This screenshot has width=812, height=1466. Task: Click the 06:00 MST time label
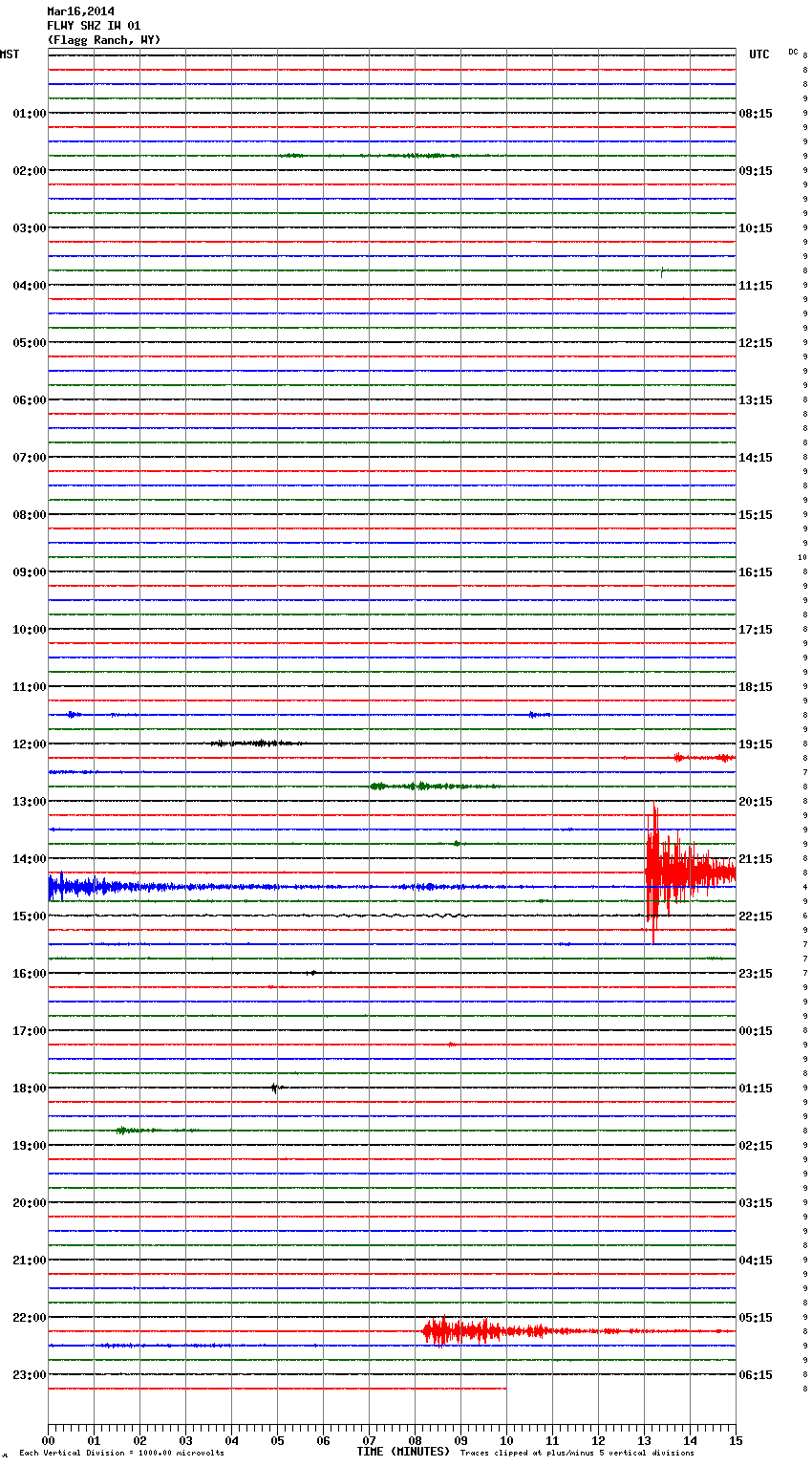pyautogui.click(x=30, y=400)
